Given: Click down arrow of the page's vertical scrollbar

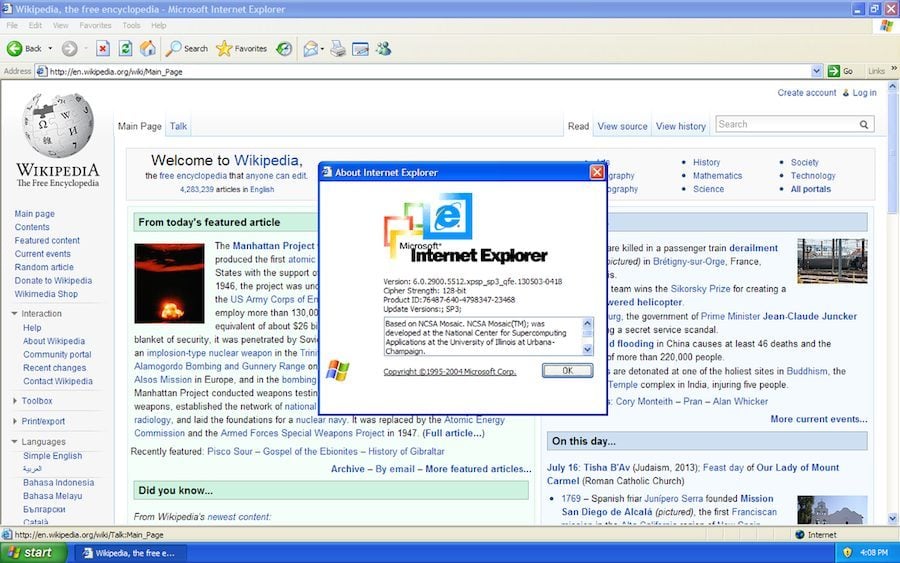Looking at the screenshot, I should point(893,519).
